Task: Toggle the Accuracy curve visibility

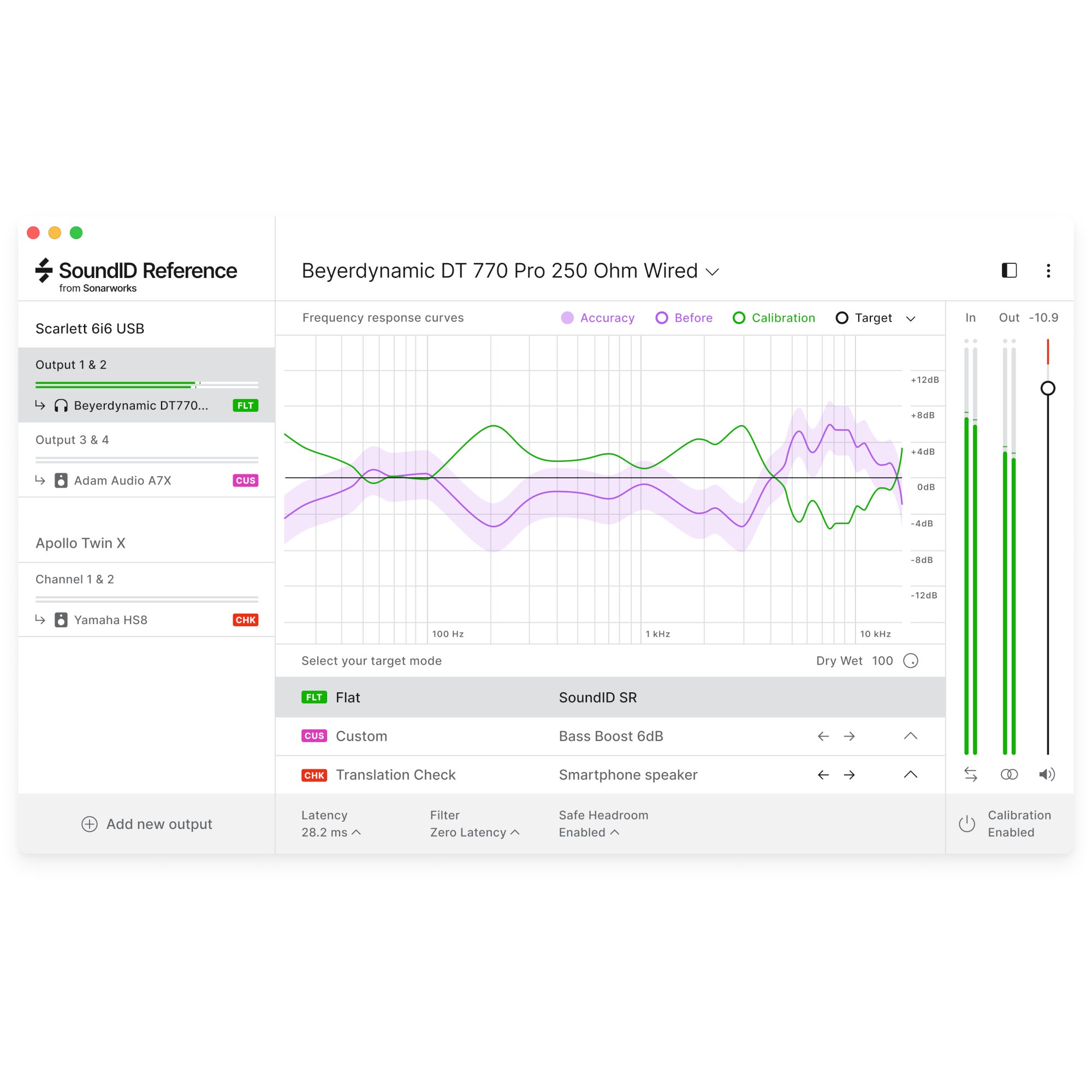Action: (x=597, y=318)
